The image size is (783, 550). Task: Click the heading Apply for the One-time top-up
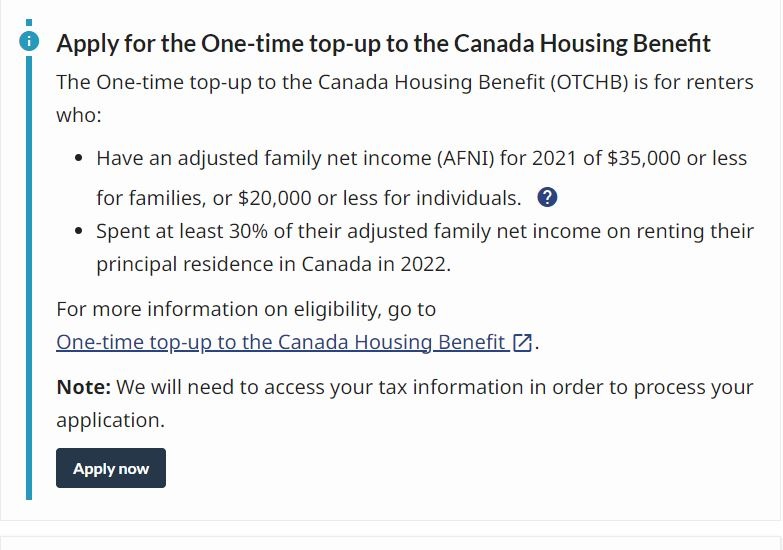pos(383,43)
